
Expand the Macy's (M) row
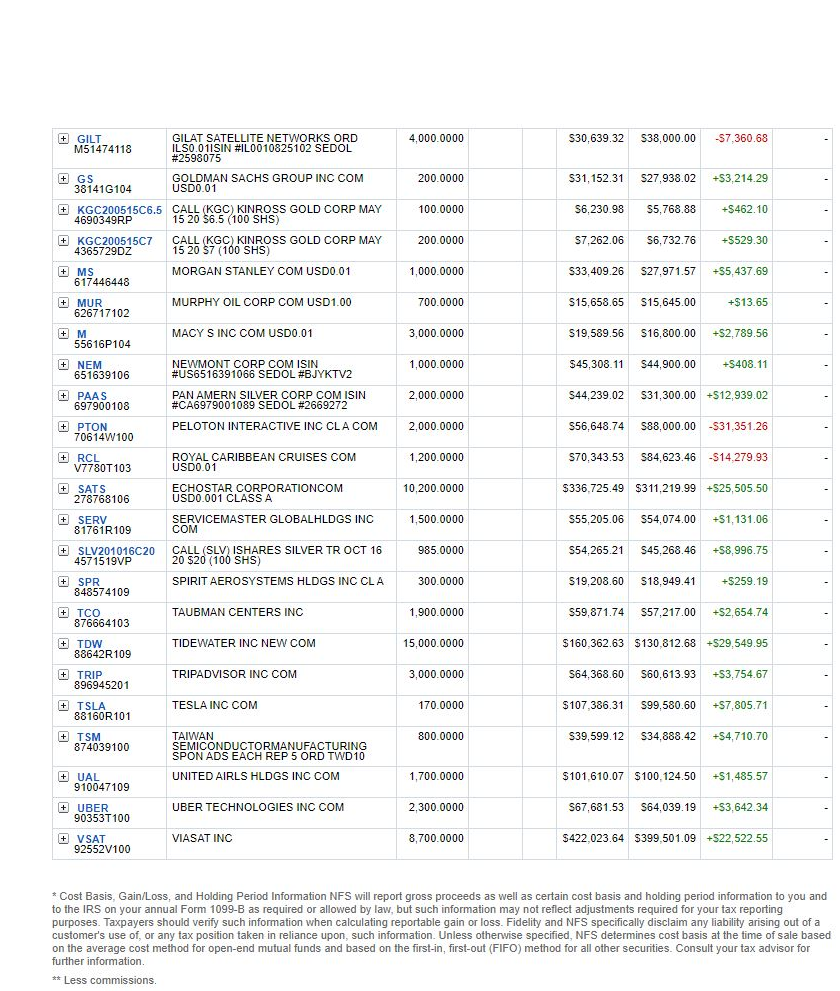coord(63,333)
